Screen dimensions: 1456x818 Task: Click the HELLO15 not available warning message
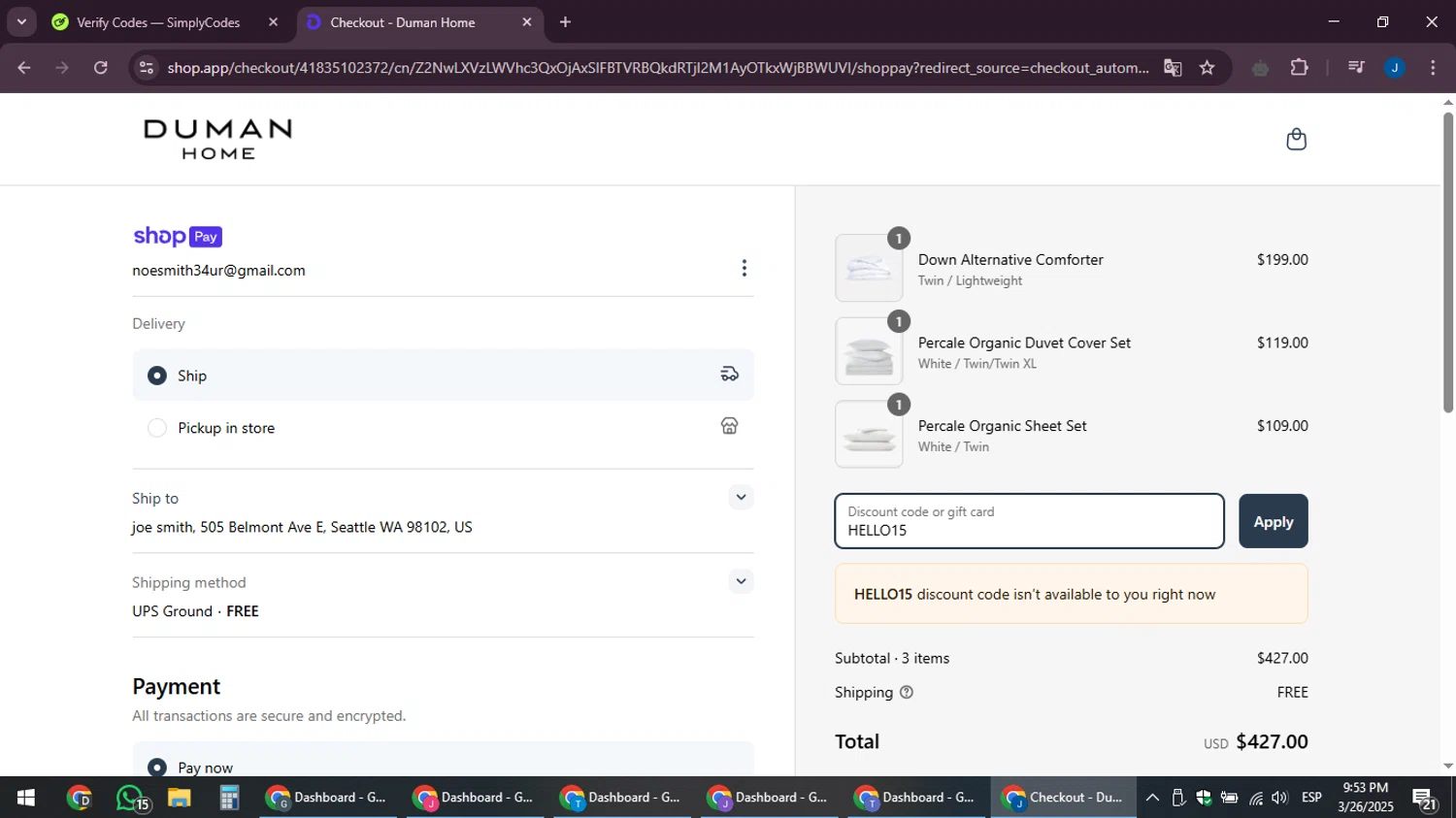(1071, 594)
